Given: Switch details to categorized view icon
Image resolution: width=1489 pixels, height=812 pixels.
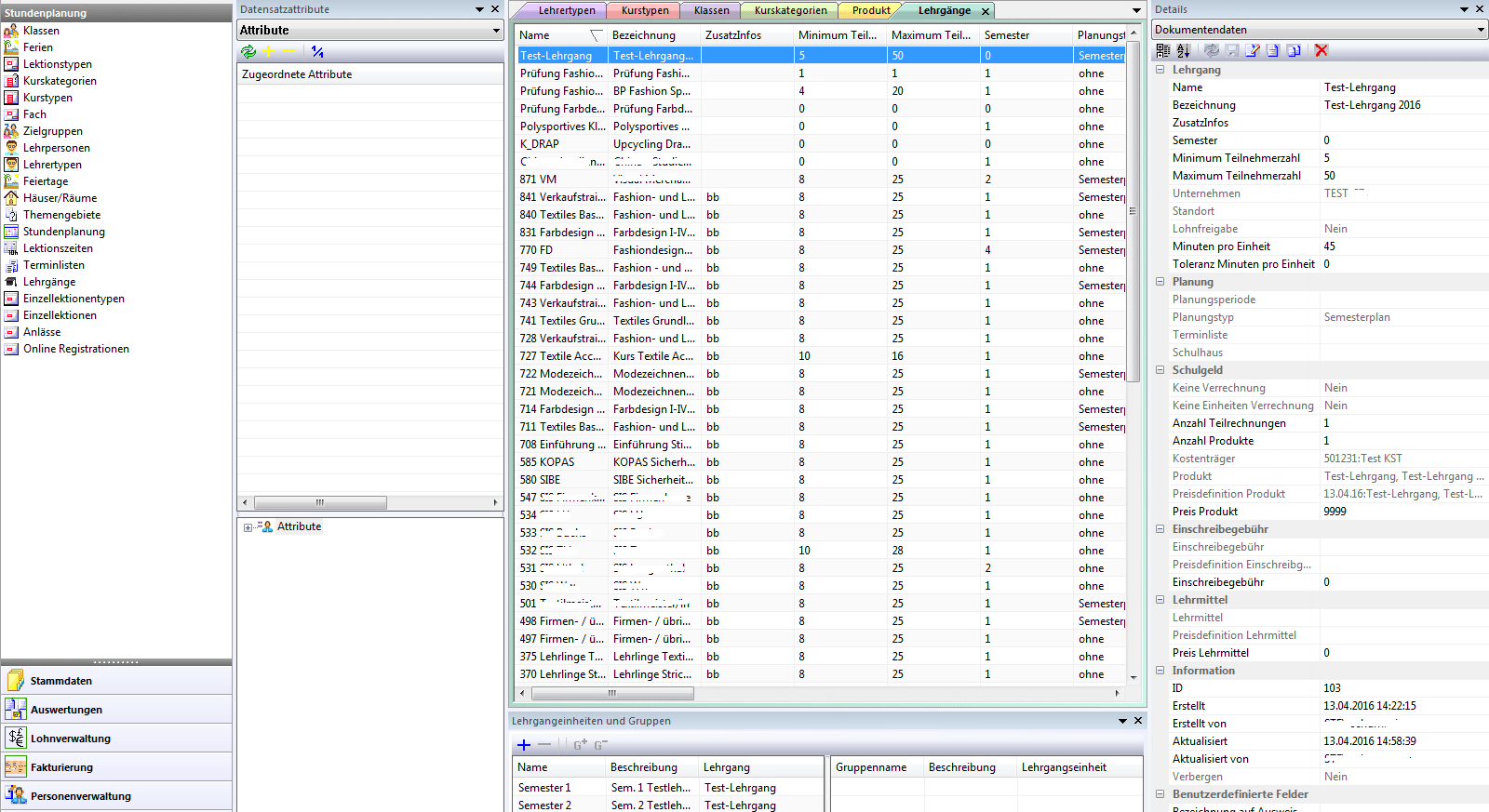Looking at the screenshot, I should click(x=1163, y=51).
